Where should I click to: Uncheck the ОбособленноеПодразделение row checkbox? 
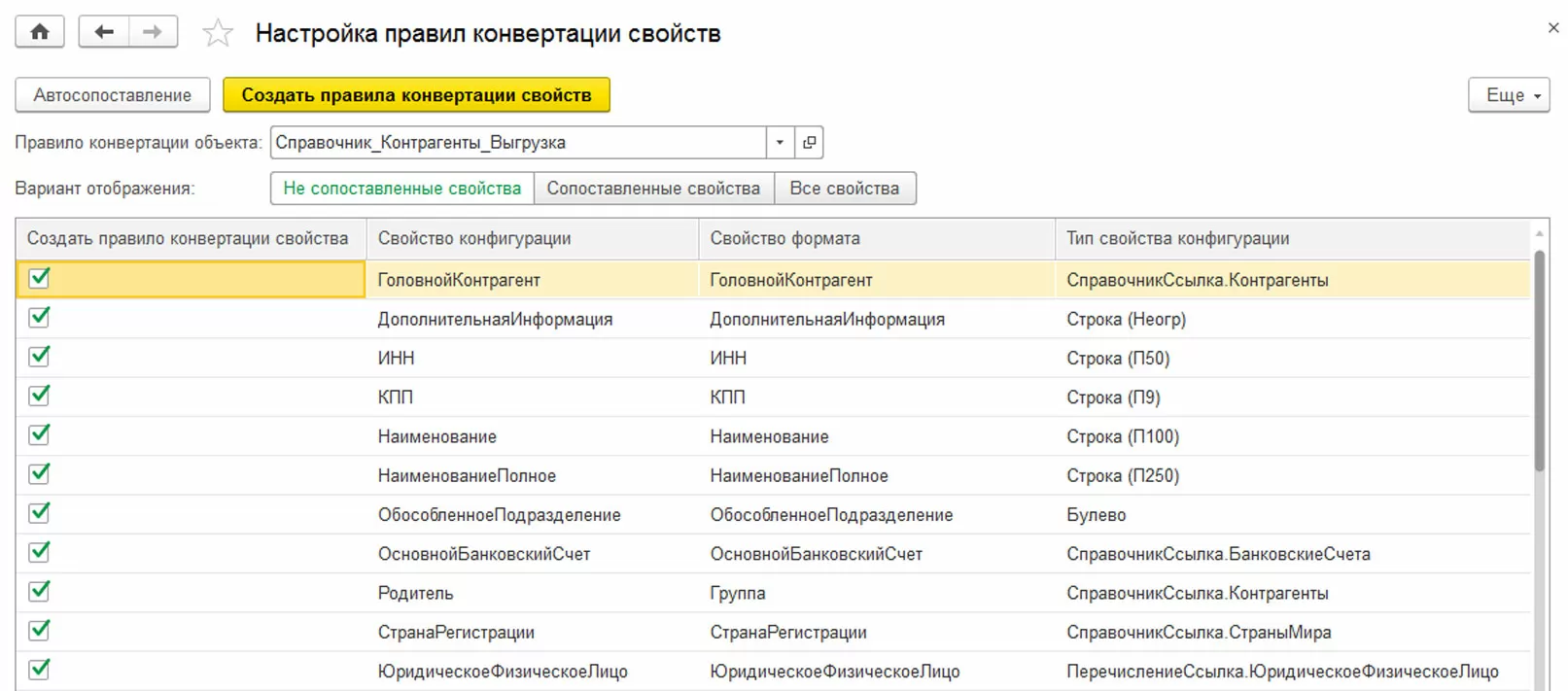tap(39, 512)
